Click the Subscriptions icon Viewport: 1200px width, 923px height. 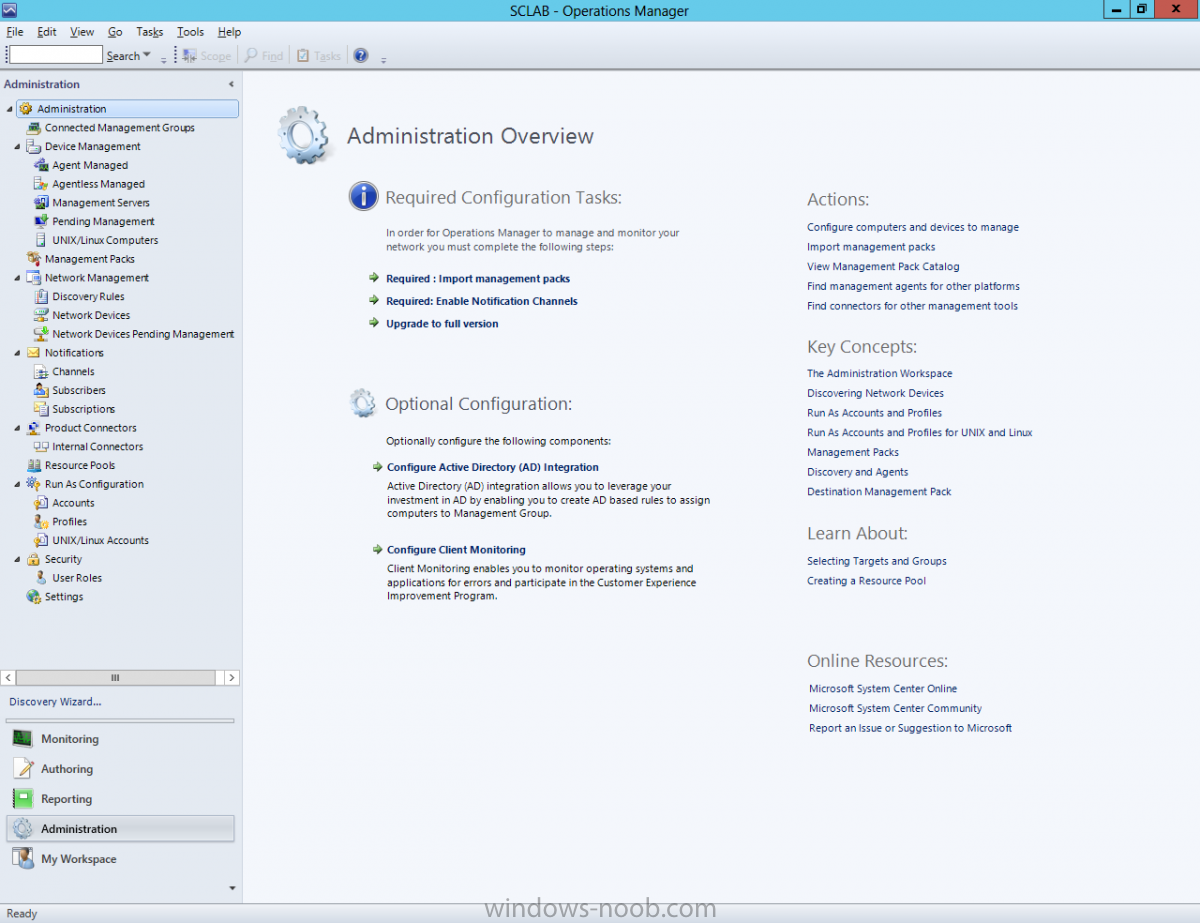[41, 409]
